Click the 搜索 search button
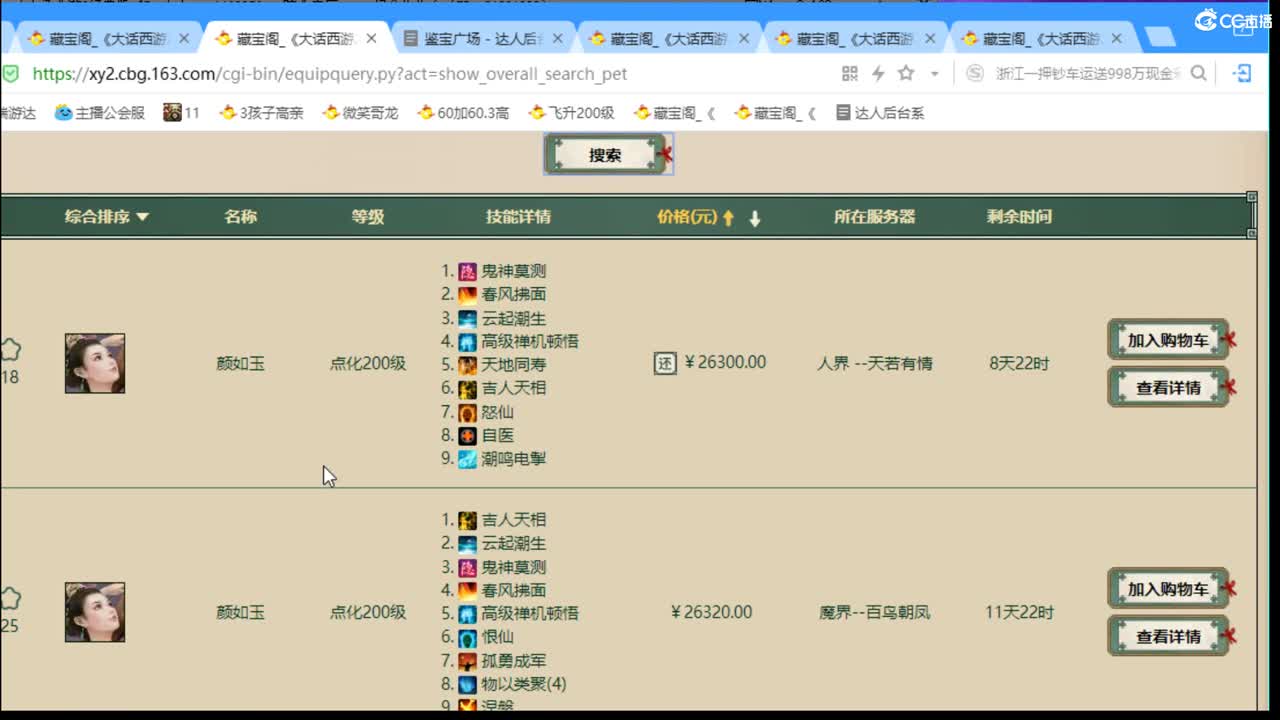The height and width of the screenshot is (720, 1280). pyautogui.click(x=606, y=155)
